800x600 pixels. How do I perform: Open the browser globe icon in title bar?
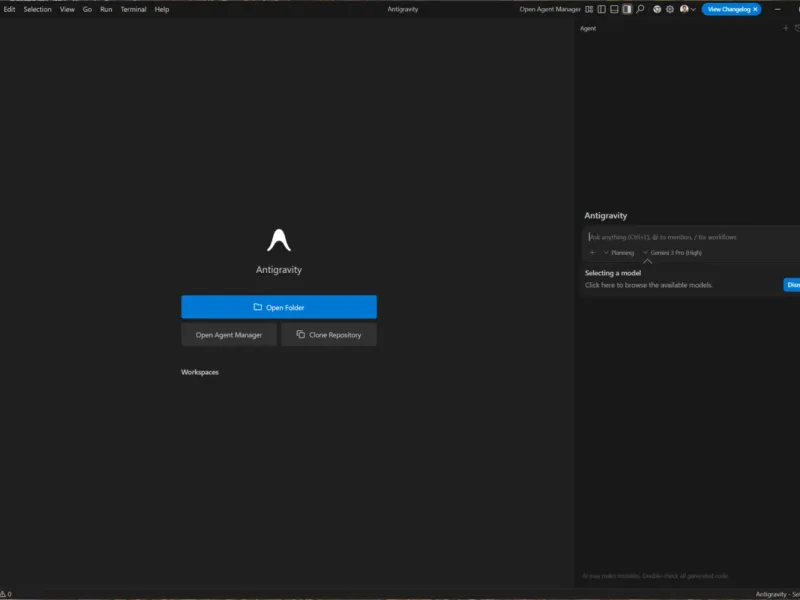coord(657,9)
